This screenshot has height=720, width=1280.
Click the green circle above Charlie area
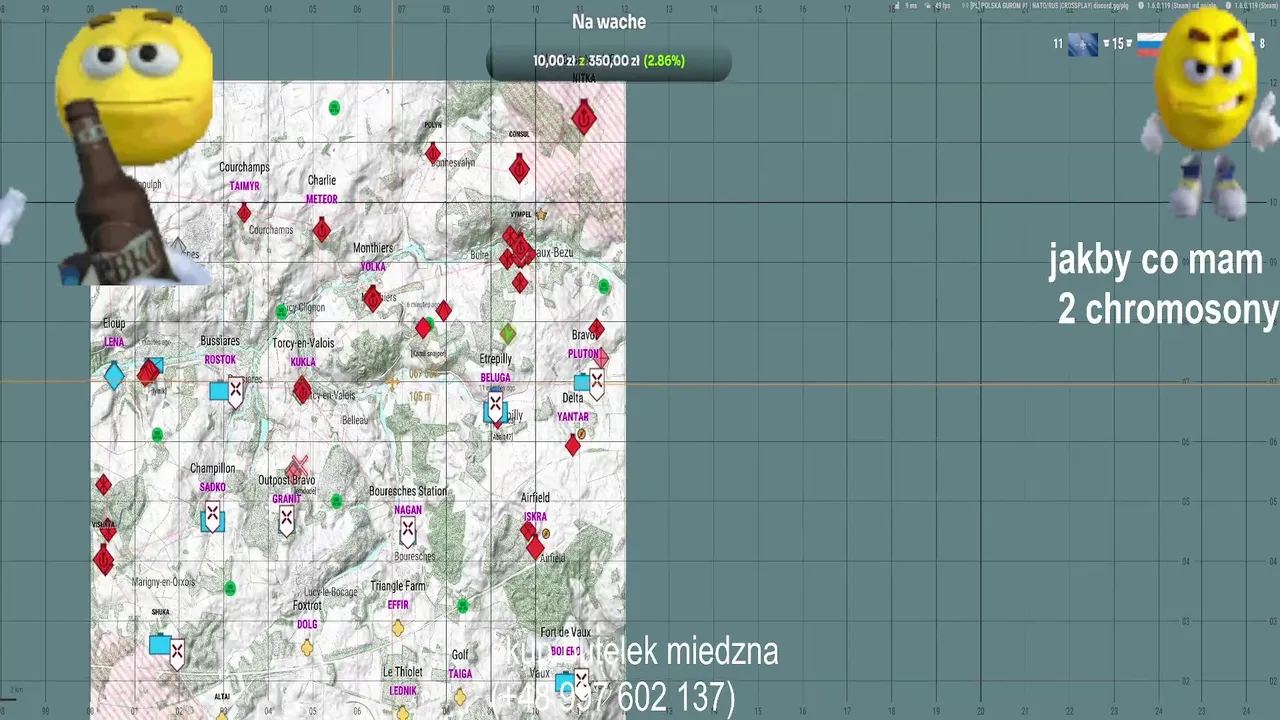334,108
